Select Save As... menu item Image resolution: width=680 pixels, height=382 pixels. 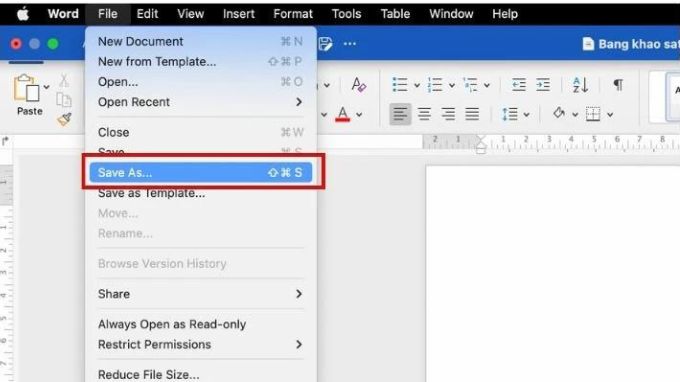pos(200,173)
